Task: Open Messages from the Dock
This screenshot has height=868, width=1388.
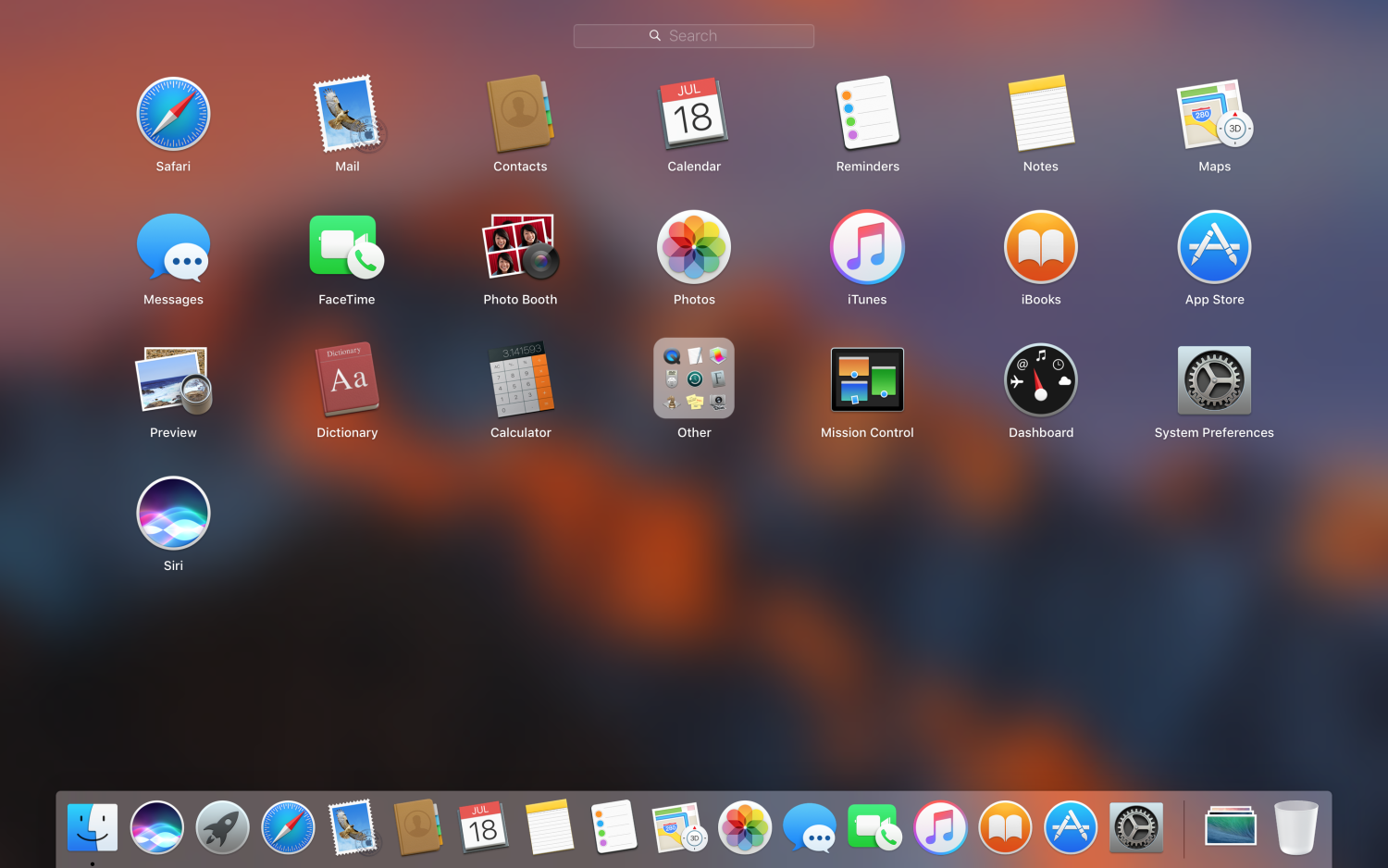Action: point(810,827)
